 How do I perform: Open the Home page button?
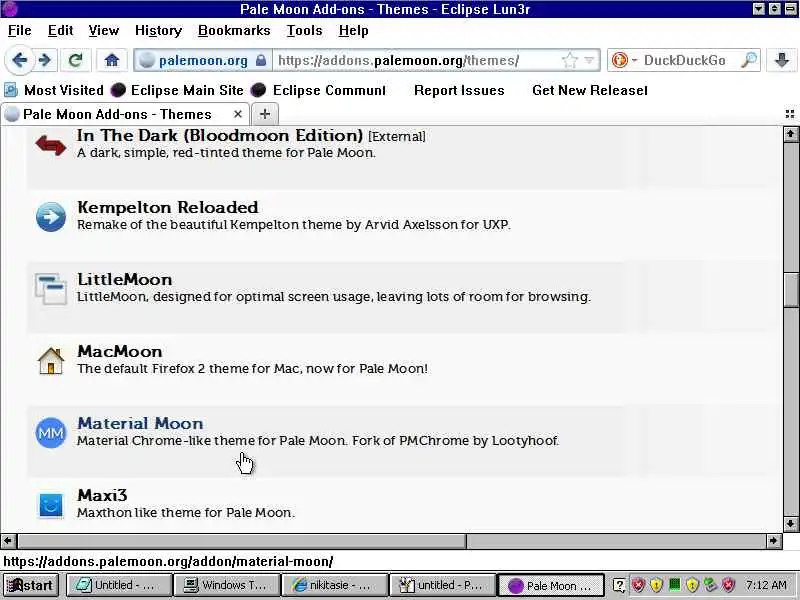click(111, 60)
